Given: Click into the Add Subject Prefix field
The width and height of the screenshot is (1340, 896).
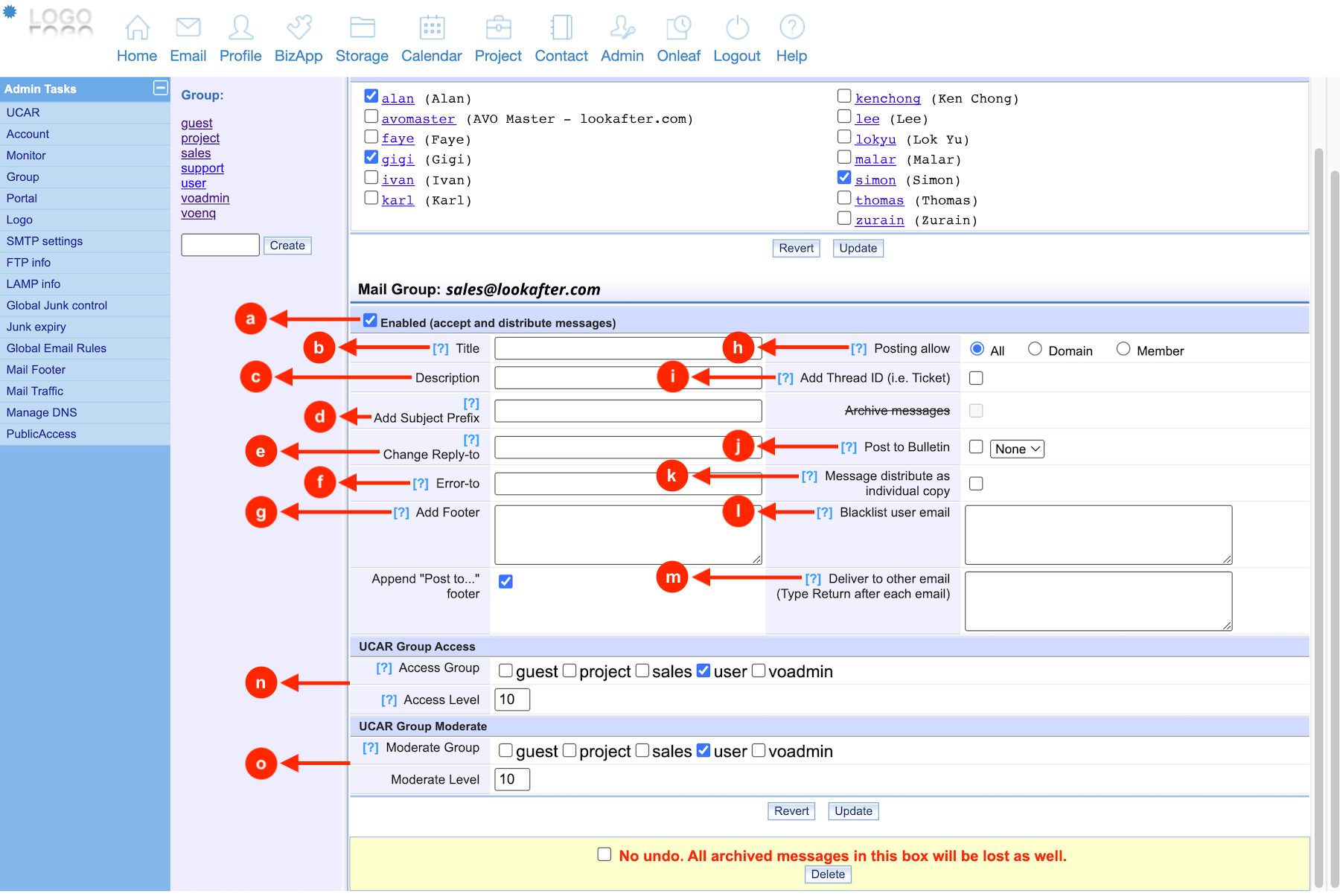Looking at the screenshot, I should 628,411.
